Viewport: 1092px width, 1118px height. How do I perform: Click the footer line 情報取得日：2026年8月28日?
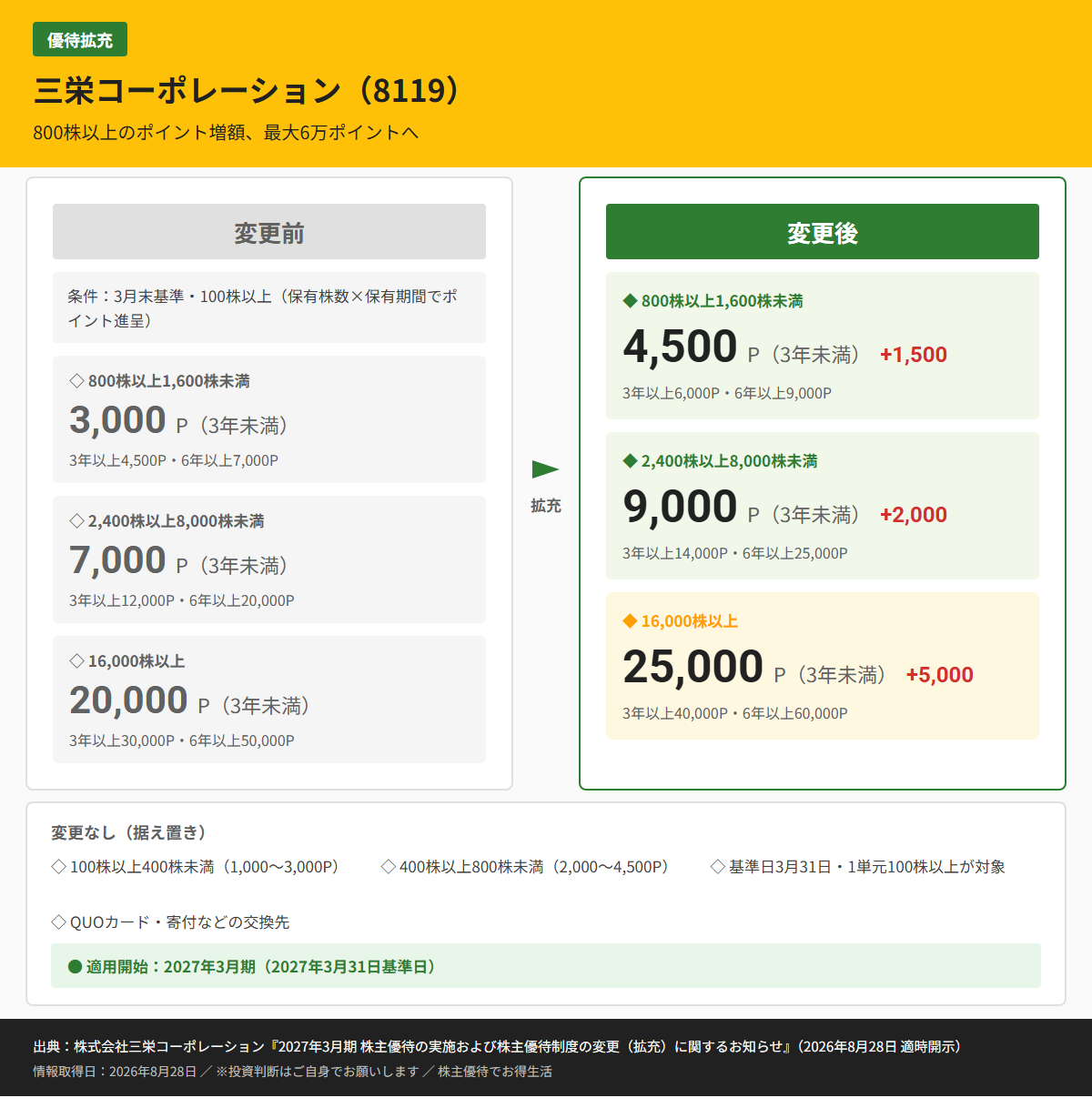(292, 1072)
